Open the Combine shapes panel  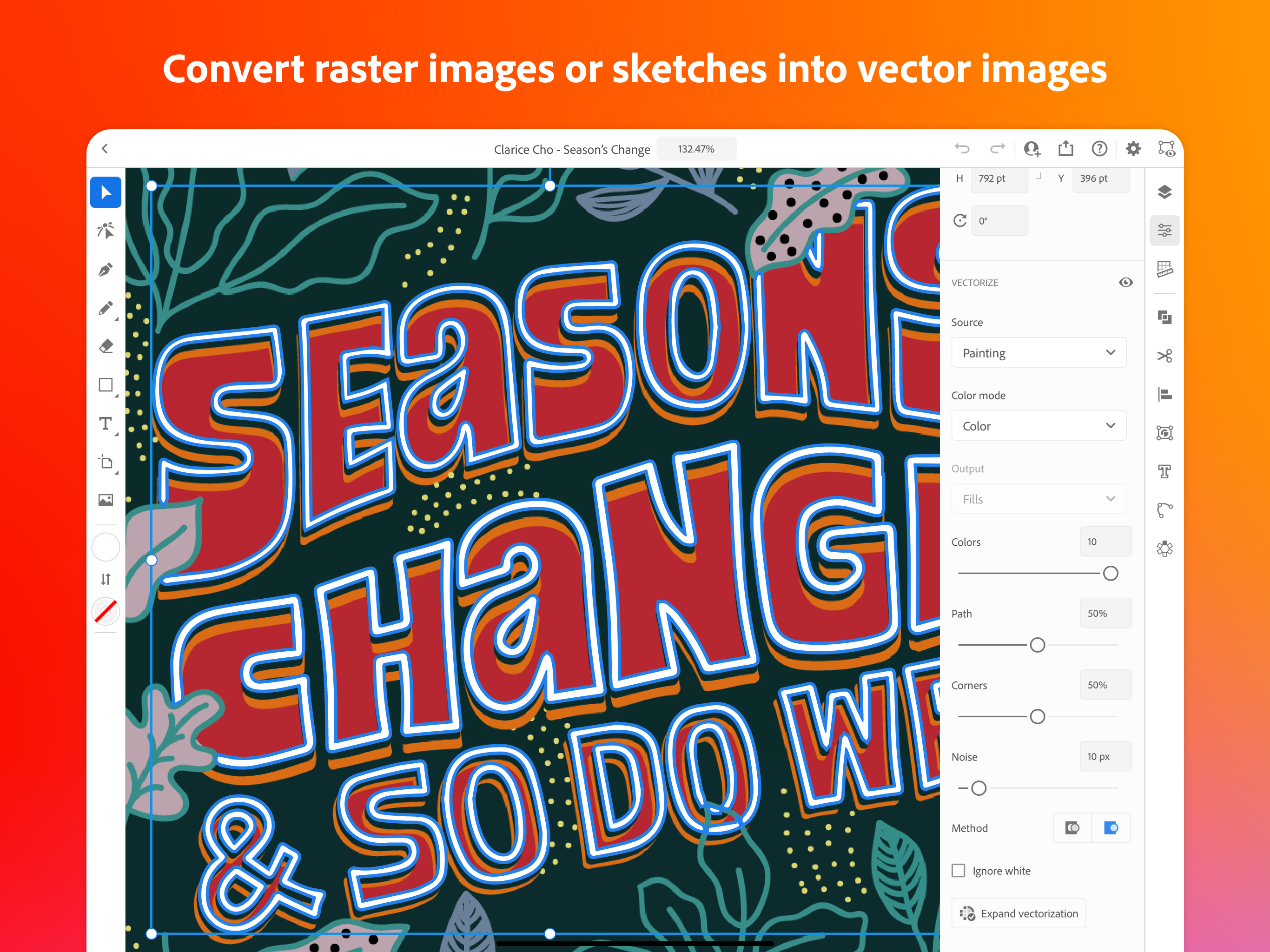(1164, 317)
